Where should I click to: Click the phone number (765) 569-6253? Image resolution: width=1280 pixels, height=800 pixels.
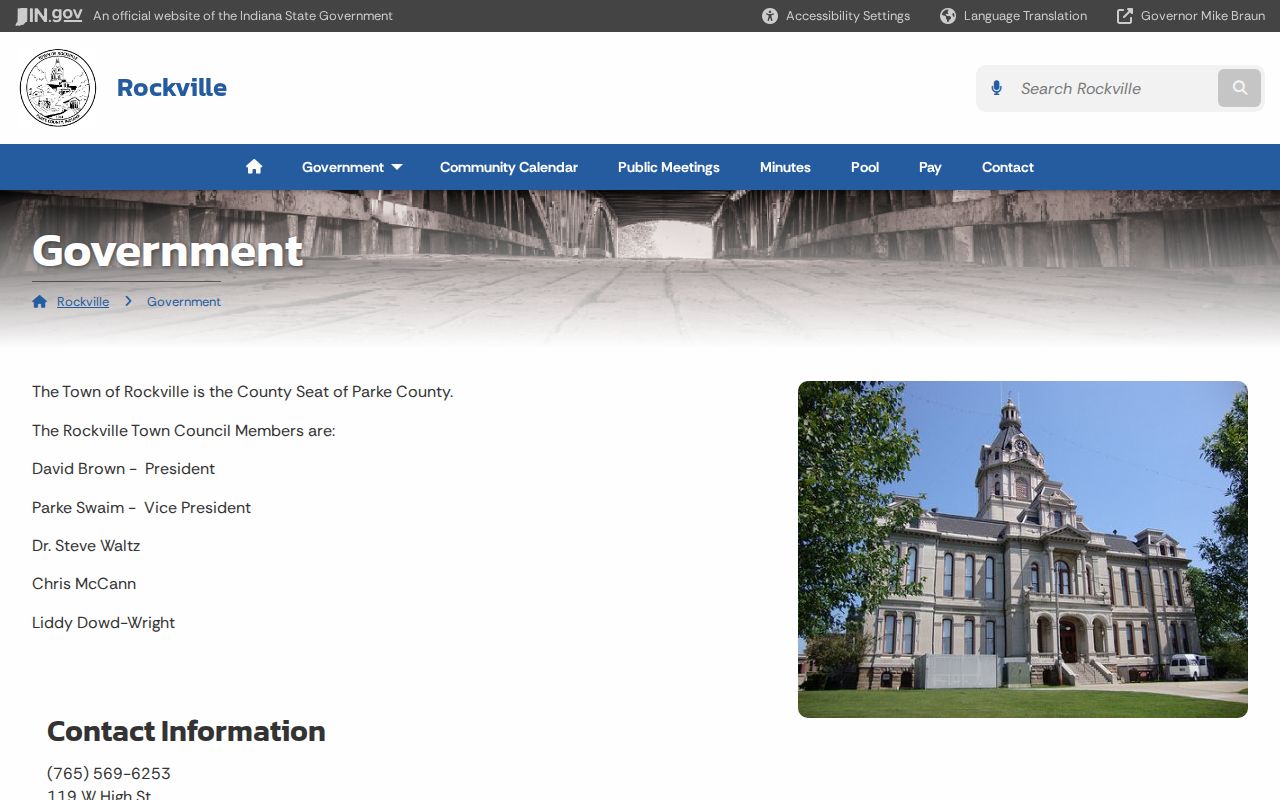[x=109, y=773]
